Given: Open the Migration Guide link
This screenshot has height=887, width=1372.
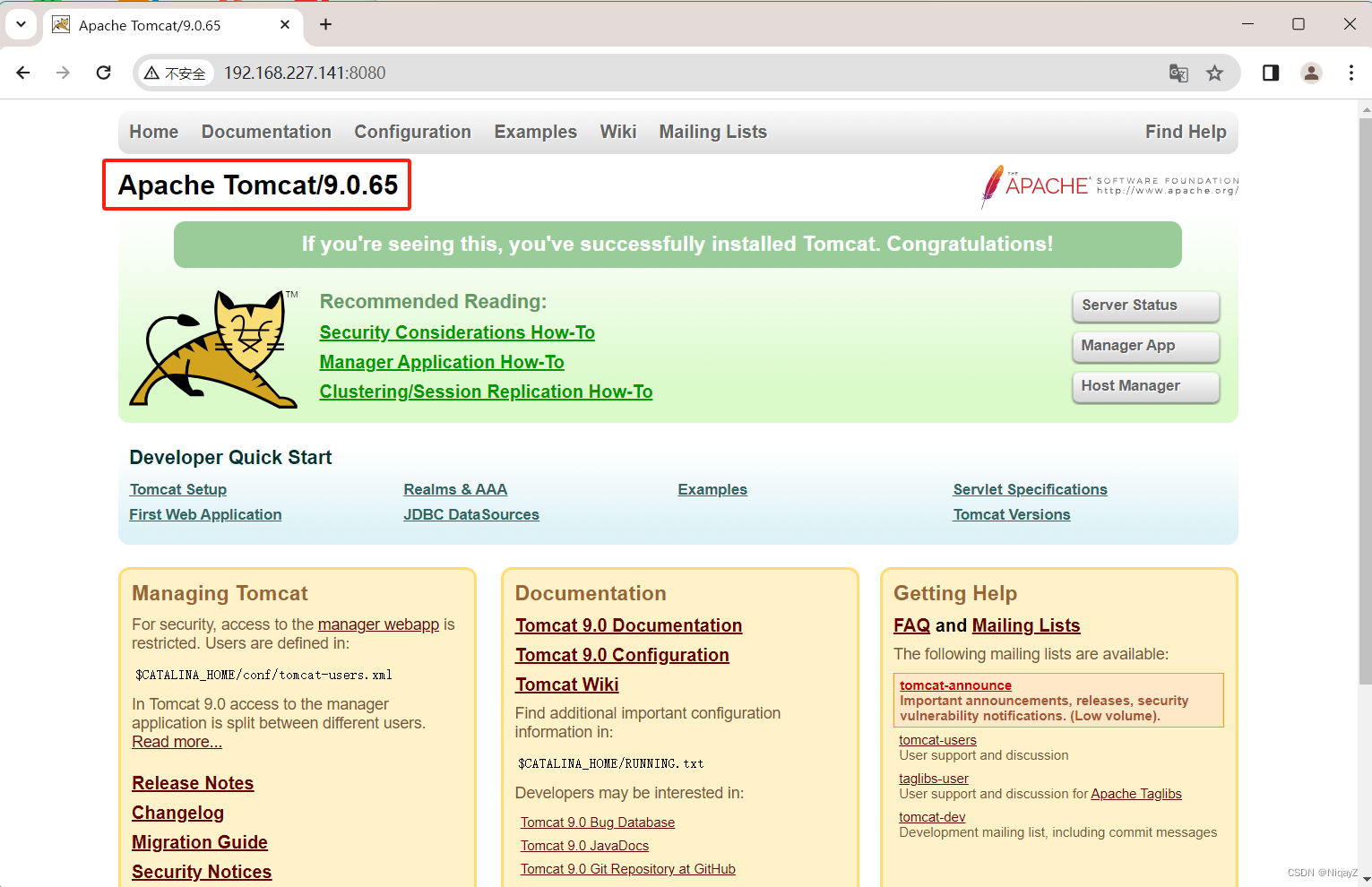Looking at the screenshot, I should coord(200,842).
